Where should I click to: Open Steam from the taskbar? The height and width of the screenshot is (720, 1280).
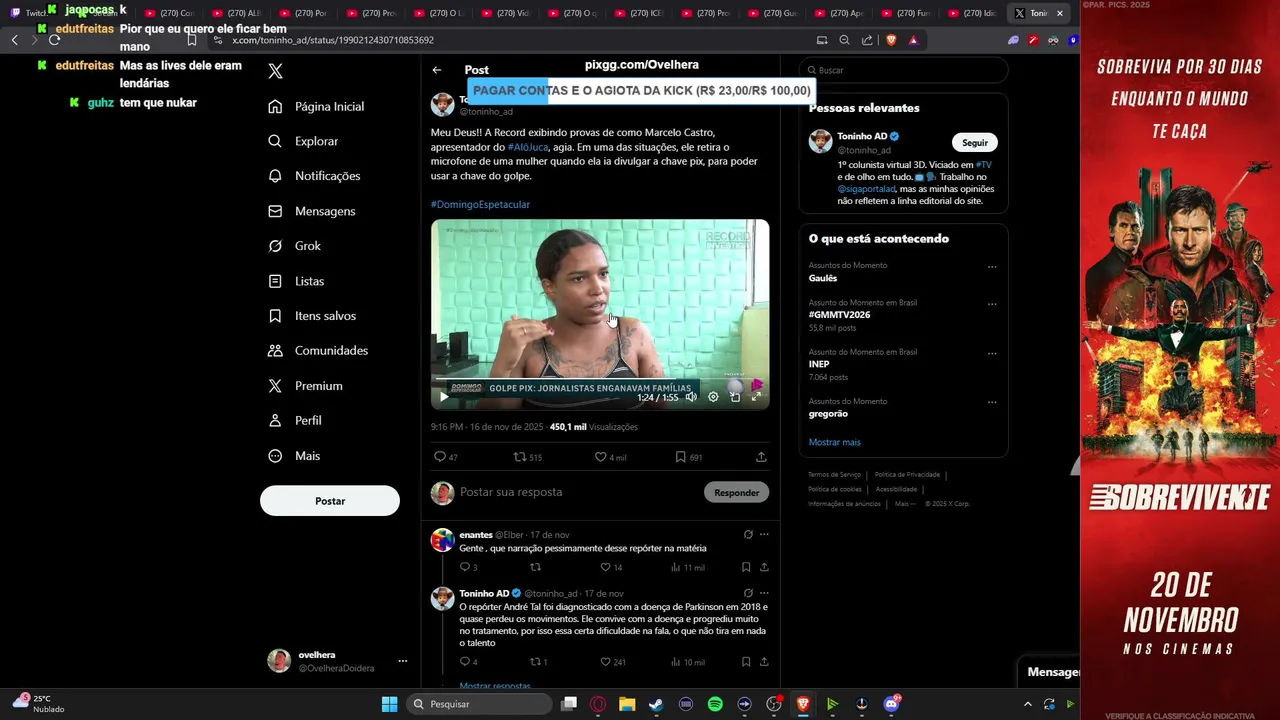point(656,704)
